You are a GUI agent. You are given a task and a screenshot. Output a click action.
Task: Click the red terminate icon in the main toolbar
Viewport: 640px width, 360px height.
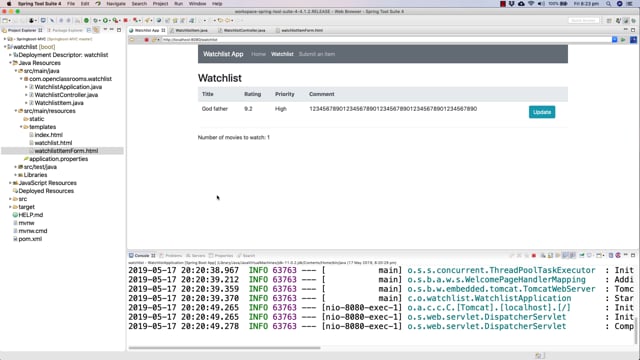pos(125,20)
